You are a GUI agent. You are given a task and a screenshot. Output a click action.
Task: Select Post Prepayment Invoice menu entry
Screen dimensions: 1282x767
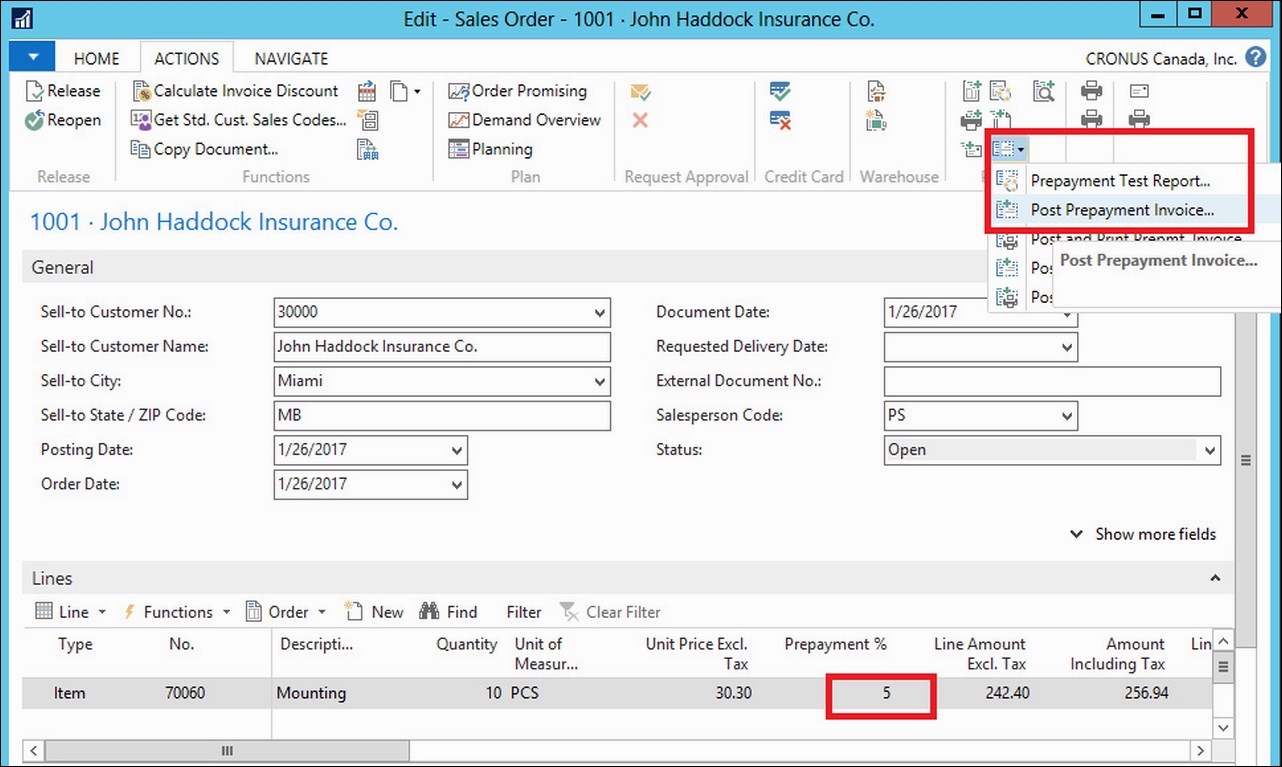coord(1120,210)
